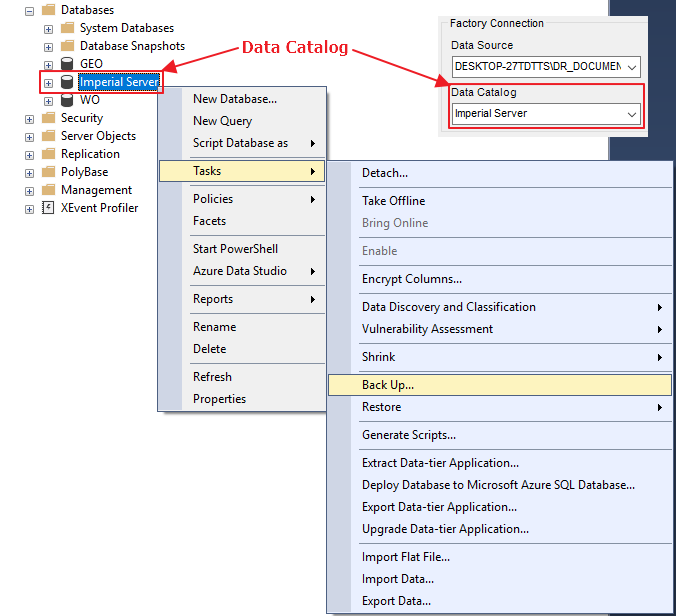Screen dimensions: 676x616
Task: Click the GEO database cylinder icon
Action: (67, 64)
